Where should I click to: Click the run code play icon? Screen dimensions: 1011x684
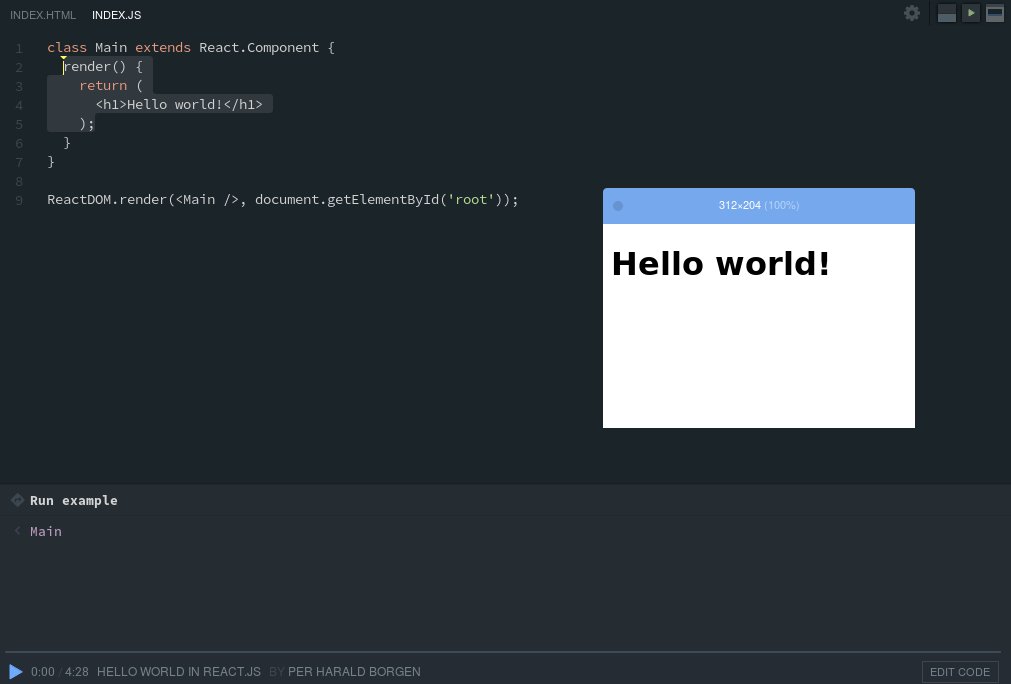[971, 13]
